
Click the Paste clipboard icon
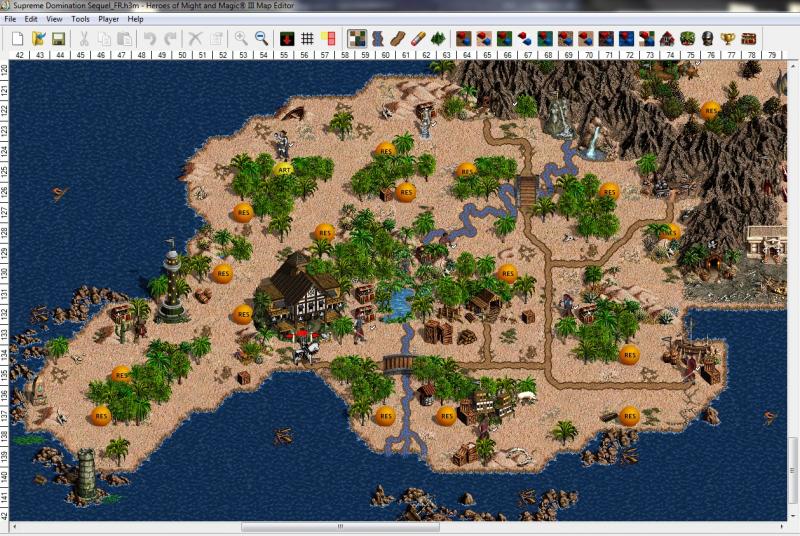point(124,39)
